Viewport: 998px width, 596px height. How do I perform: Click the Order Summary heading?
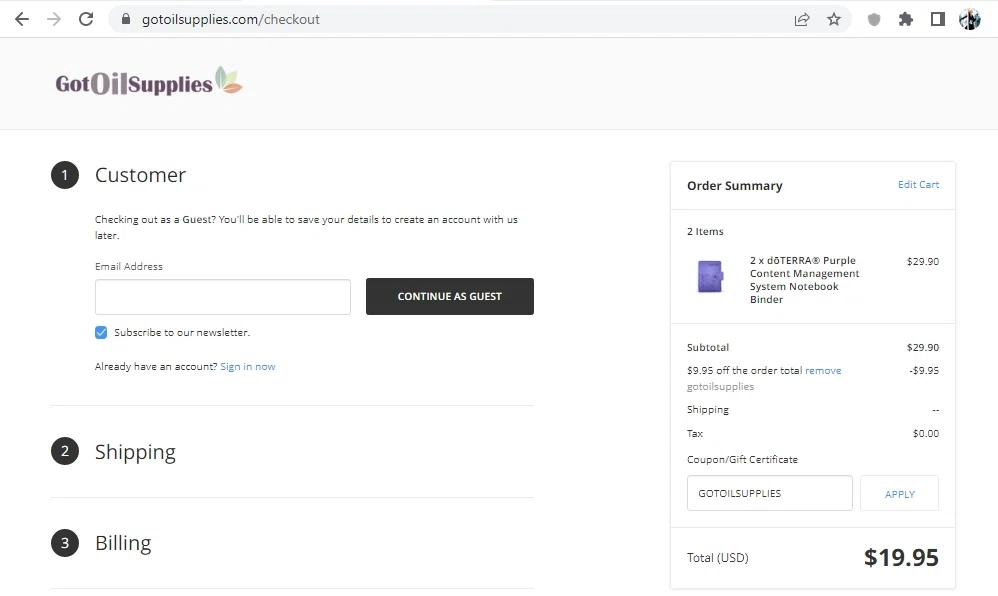click(x=734, y=186)
